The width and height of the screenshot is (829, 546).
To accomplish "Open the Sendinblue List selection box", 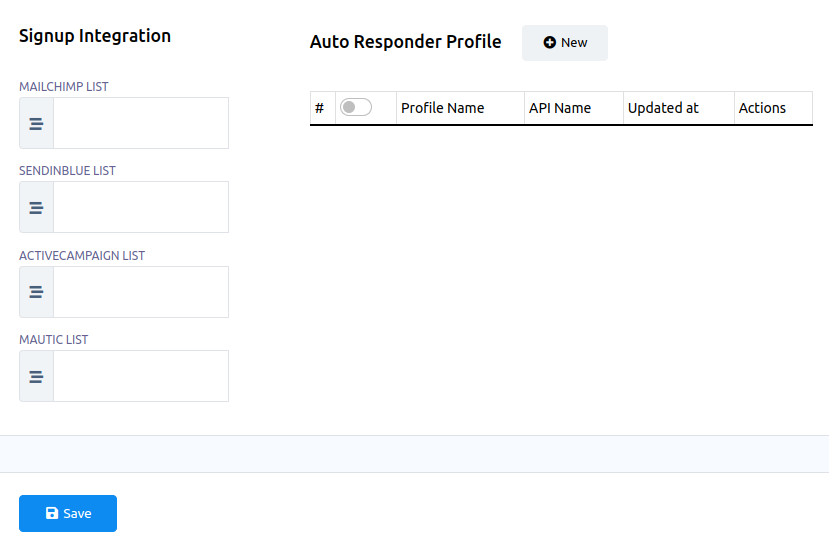I will [x=140, y=207].
